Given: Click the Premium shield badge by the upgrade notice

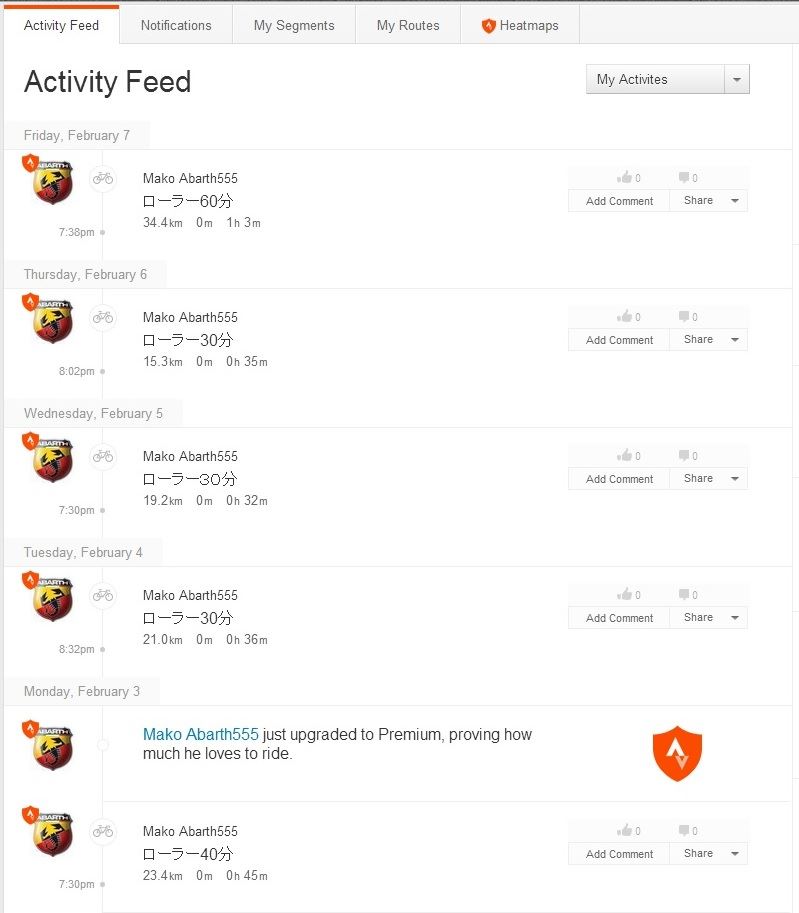Looking at the screenshot, I should click(677, 753).
